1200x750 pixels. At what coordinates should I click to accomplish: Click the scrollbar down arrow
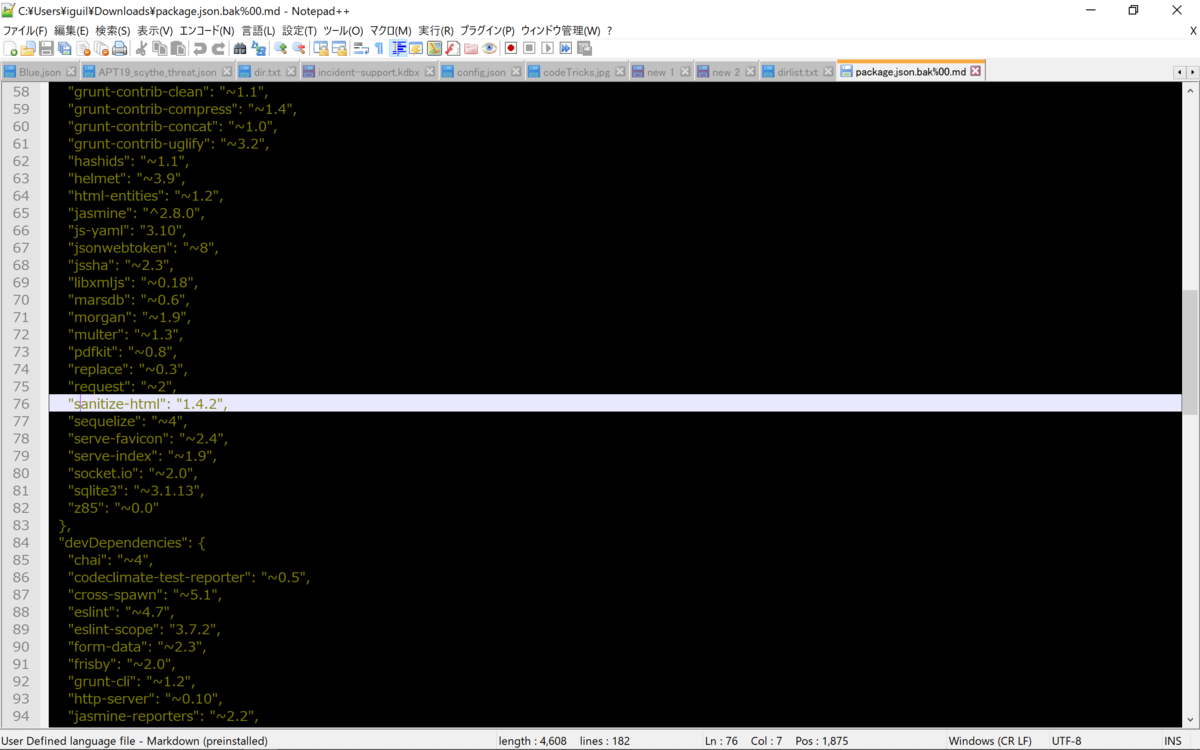[1190, 720]
